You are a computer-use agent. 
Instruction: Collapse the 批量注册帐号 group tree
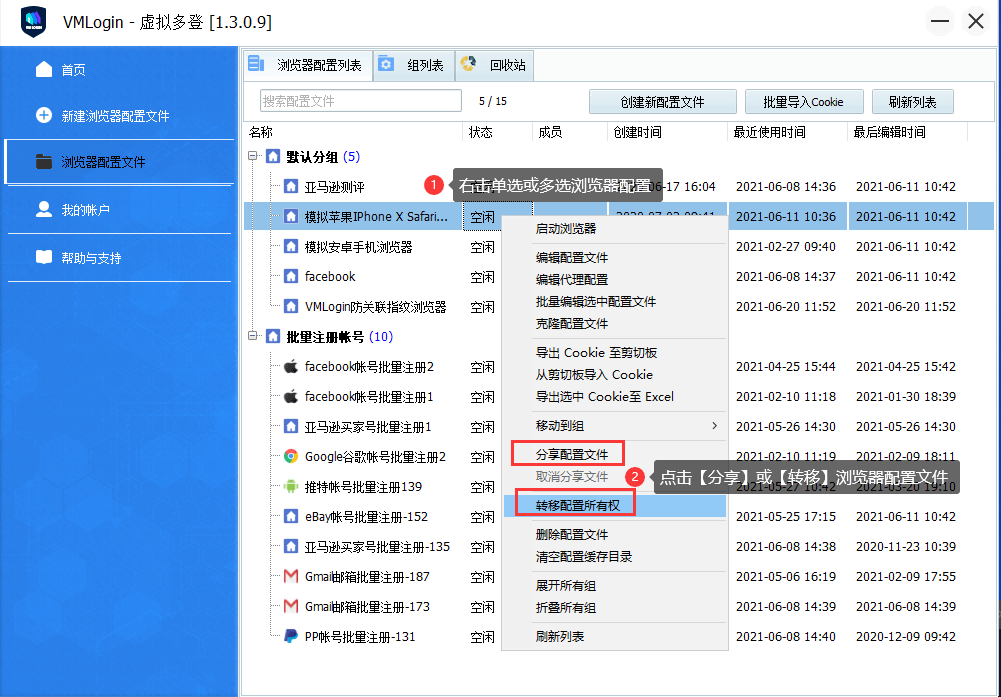click(253, 336)
